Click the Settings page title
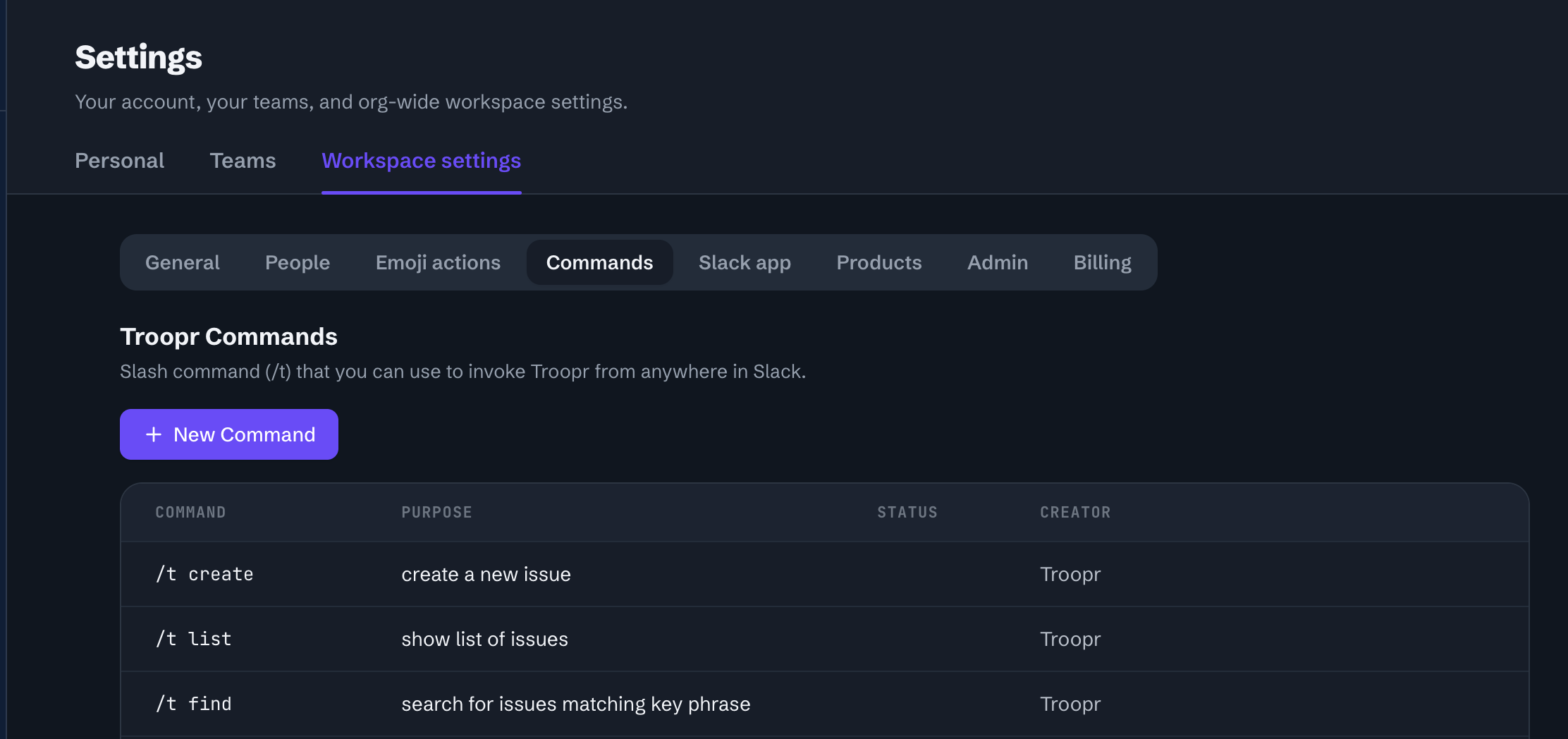This screenshot has height=739, width=1568. click(x=138, y=57)
